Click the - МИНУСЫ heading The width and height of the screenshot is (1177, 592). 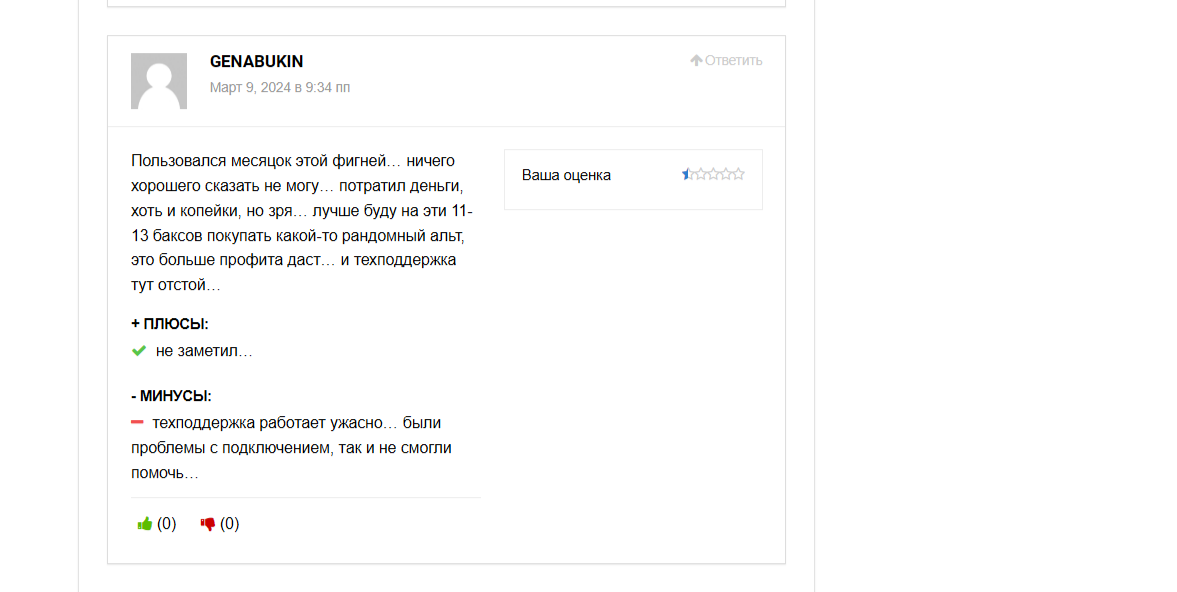[x=171, y=396]
